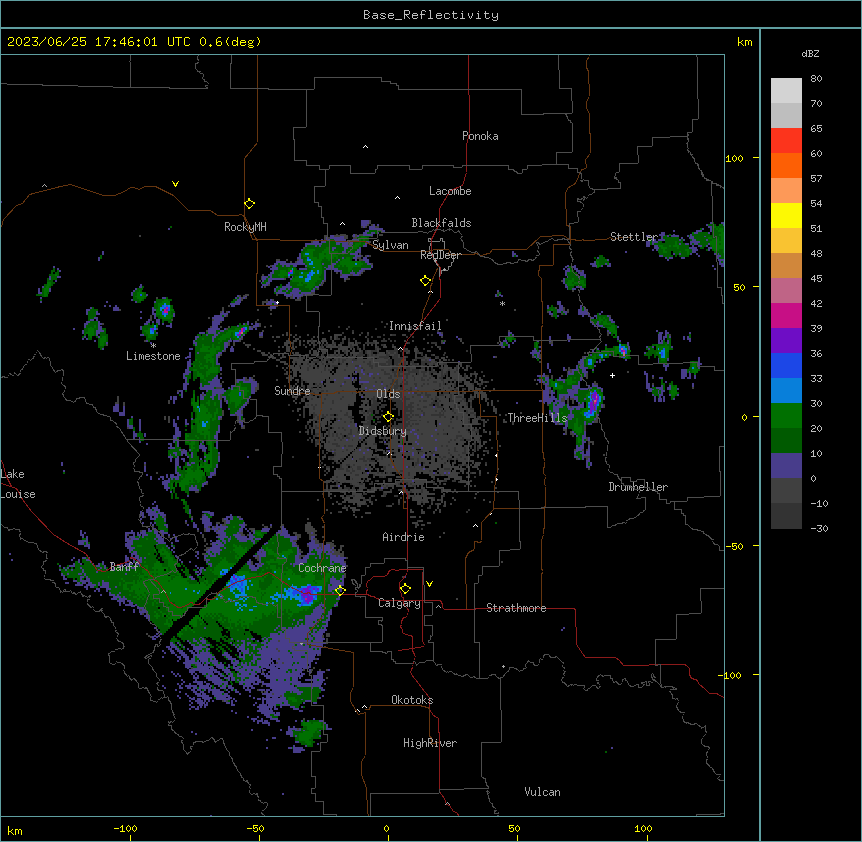
Task: Click the yellow diamond marker south of RedDeer
Action: point(426,281)
